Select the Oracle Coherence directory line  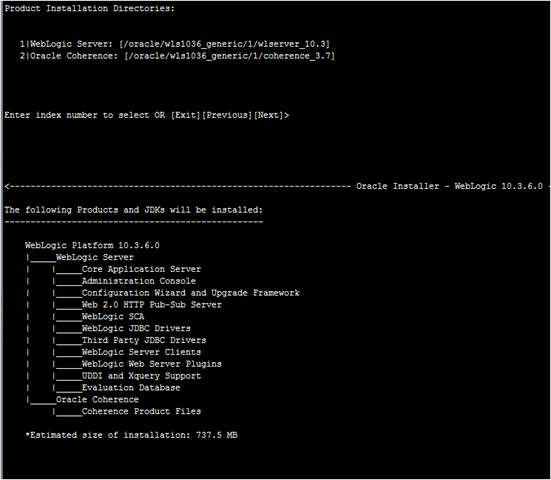(177, 56)
